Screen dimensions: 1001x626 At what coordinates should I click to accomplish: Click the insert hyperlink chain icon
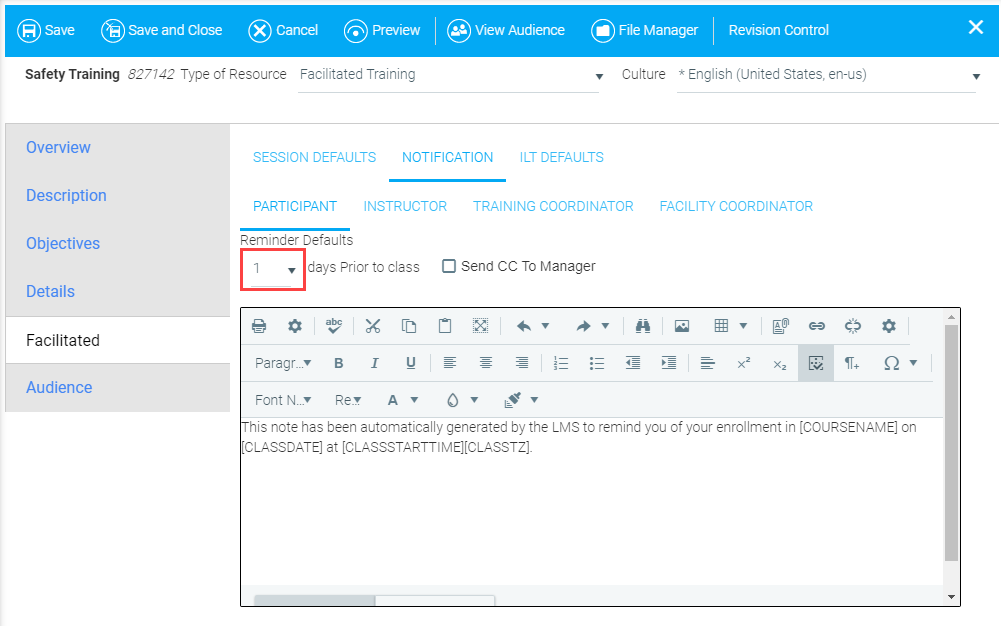817,326
